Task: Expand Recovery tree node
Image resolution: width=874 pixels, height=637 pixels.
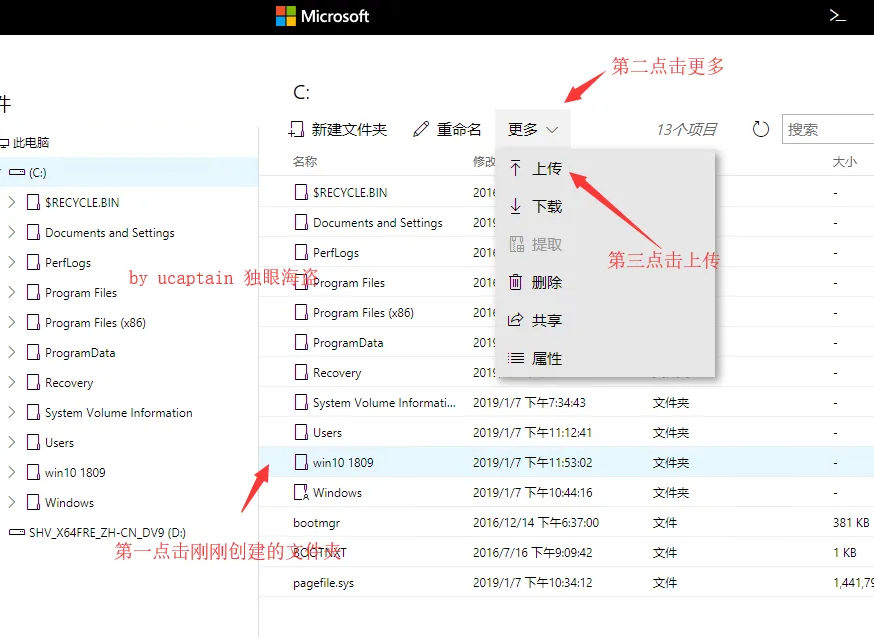Action: point(12,382)
